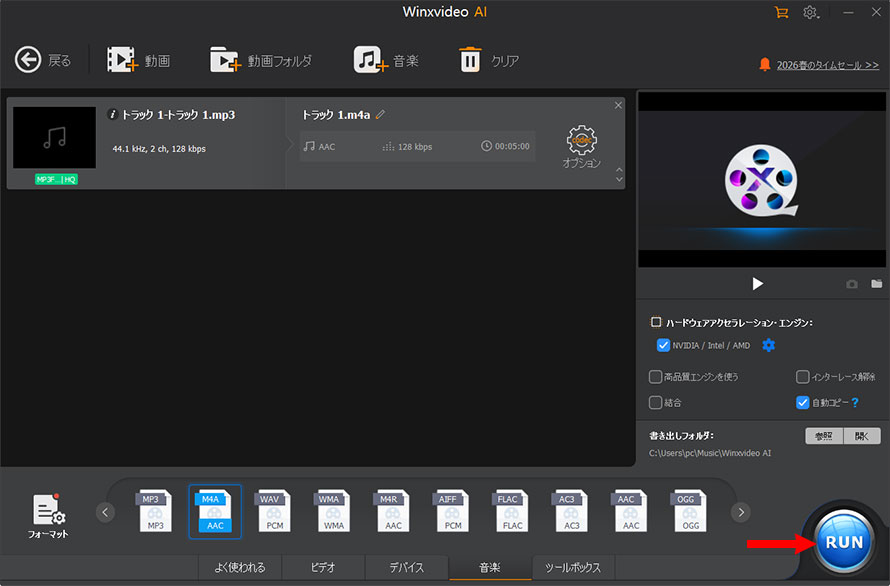Click the pencil icon to rename トラック 1.m4a
890x586 pixels.
(380, 115)
